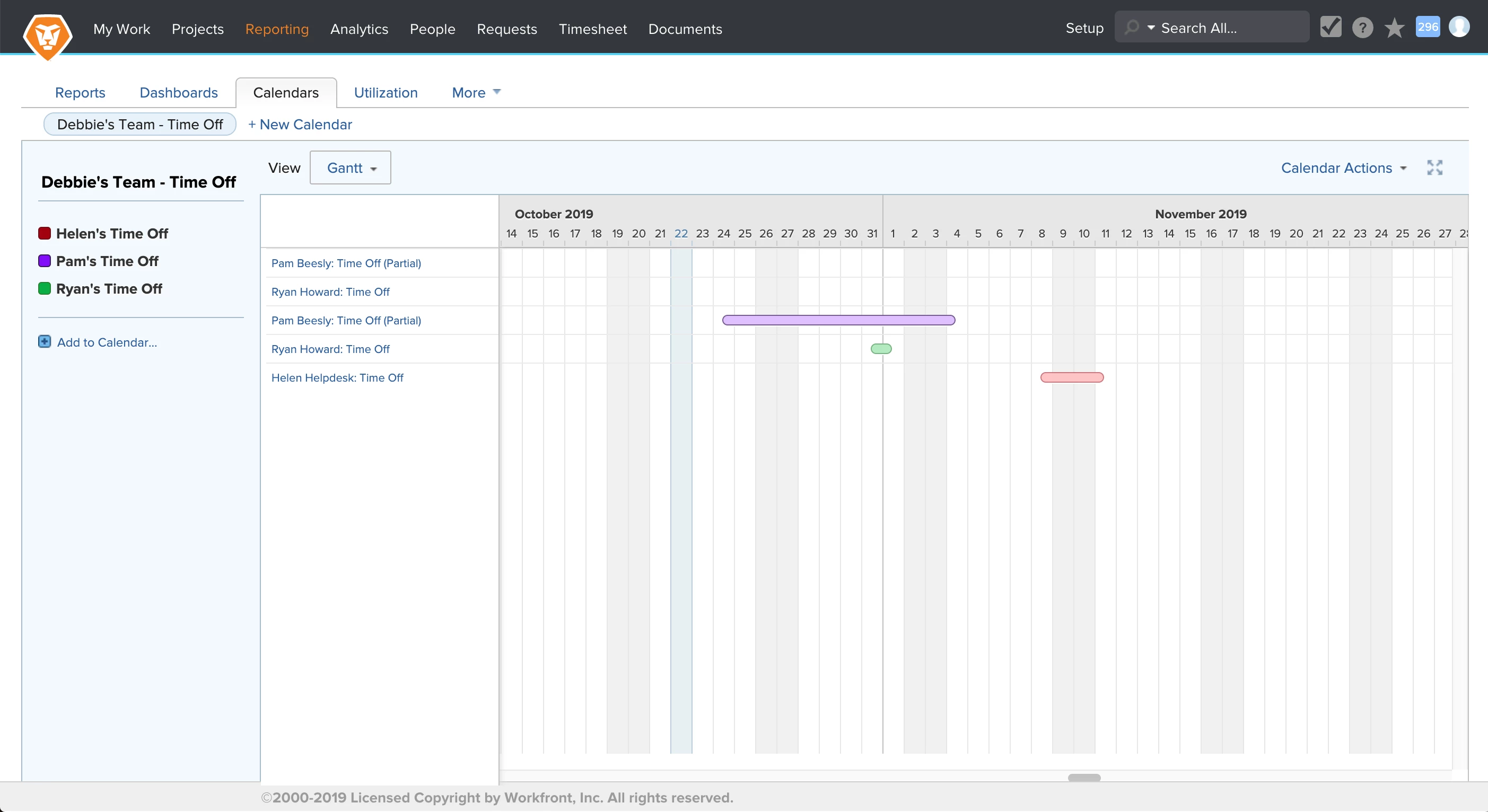Open search filter dropdown arrow

point(1151,28)
